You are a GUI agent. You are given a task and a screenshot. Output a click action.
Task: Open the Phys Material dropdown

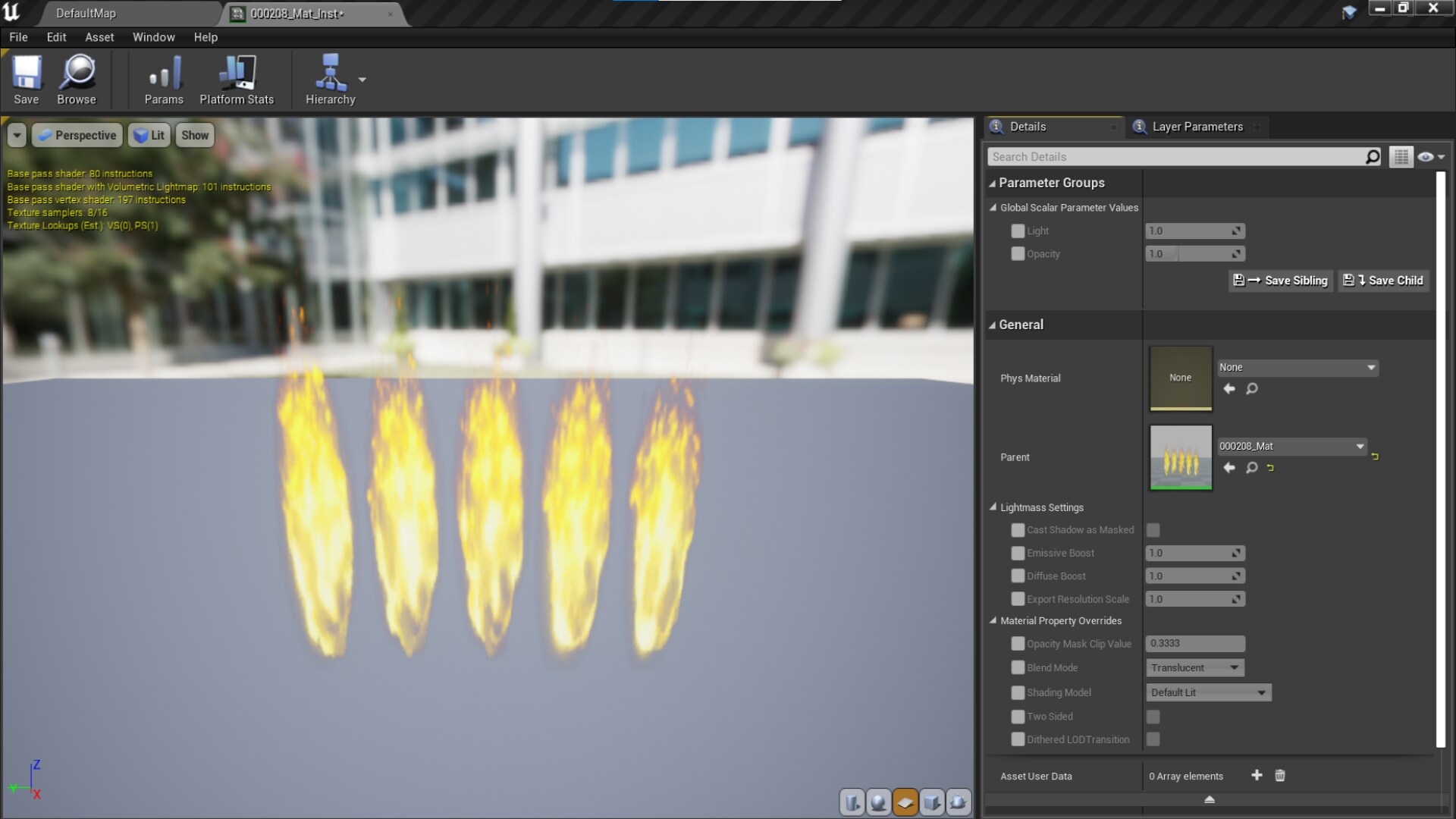pos(1297,367)
